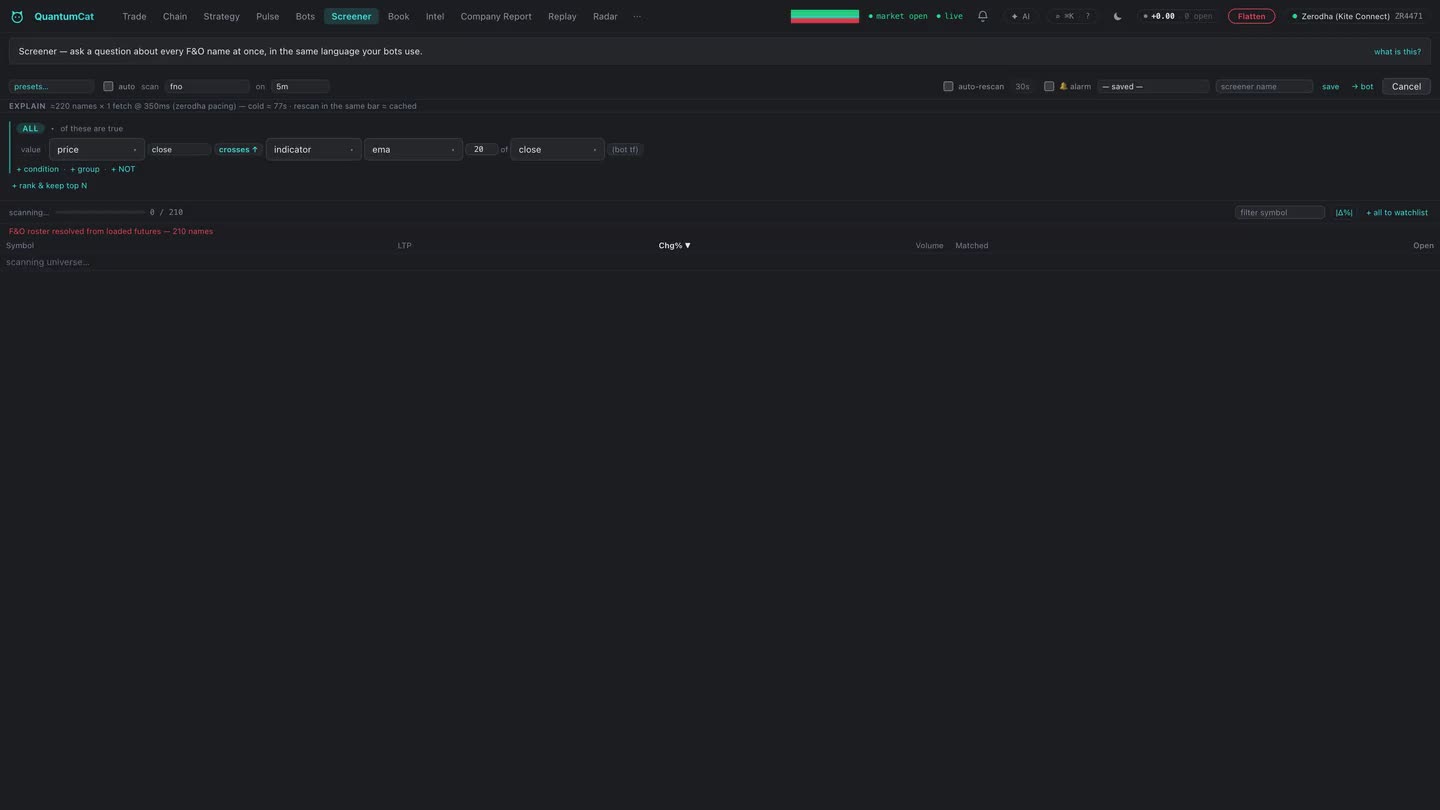Focus the filter symbol input
The height and width of the screenshot is (810, 1440).
pyautogui.click(x=1280, y=212)
